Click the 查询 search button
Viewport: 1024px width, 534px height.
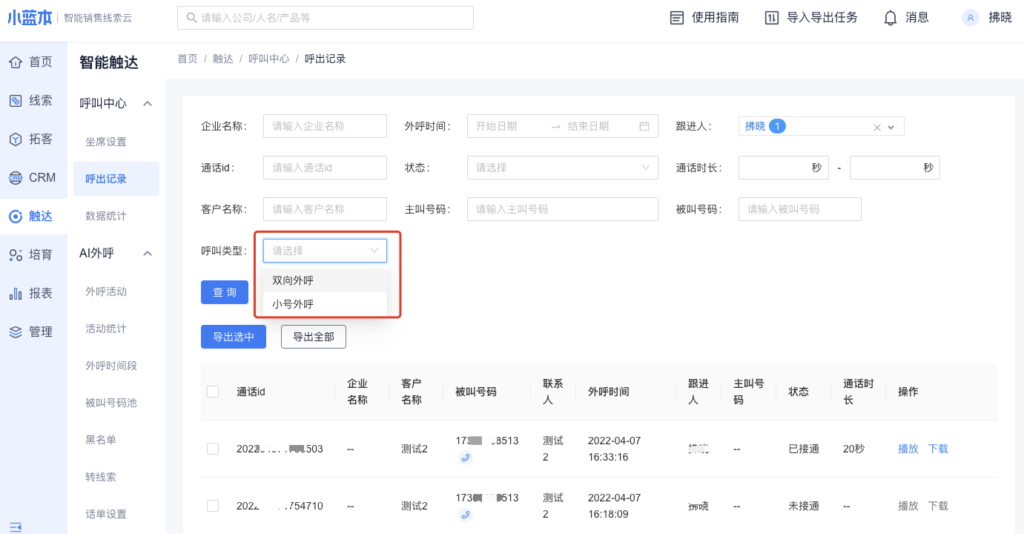(224, 292)
